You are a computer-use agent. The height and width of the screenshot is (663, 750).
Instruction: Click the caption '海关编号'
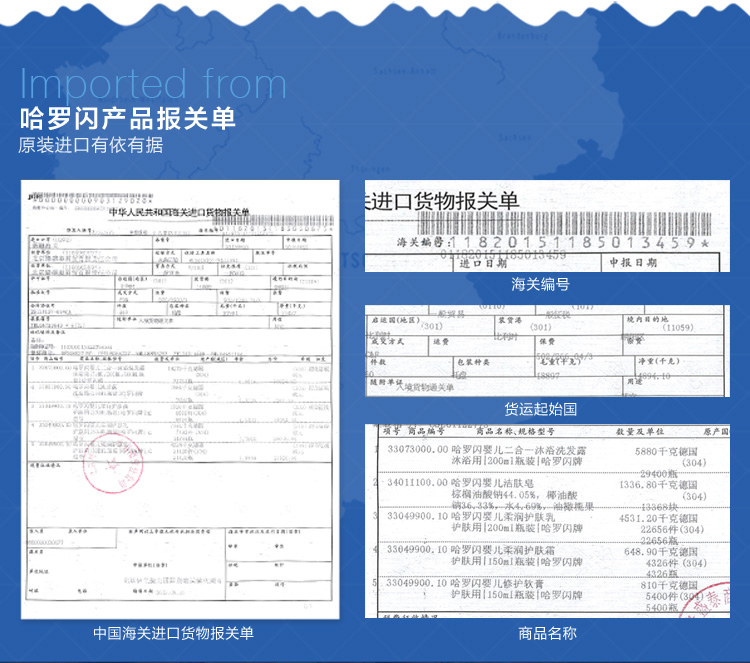(x=540, y=284)
